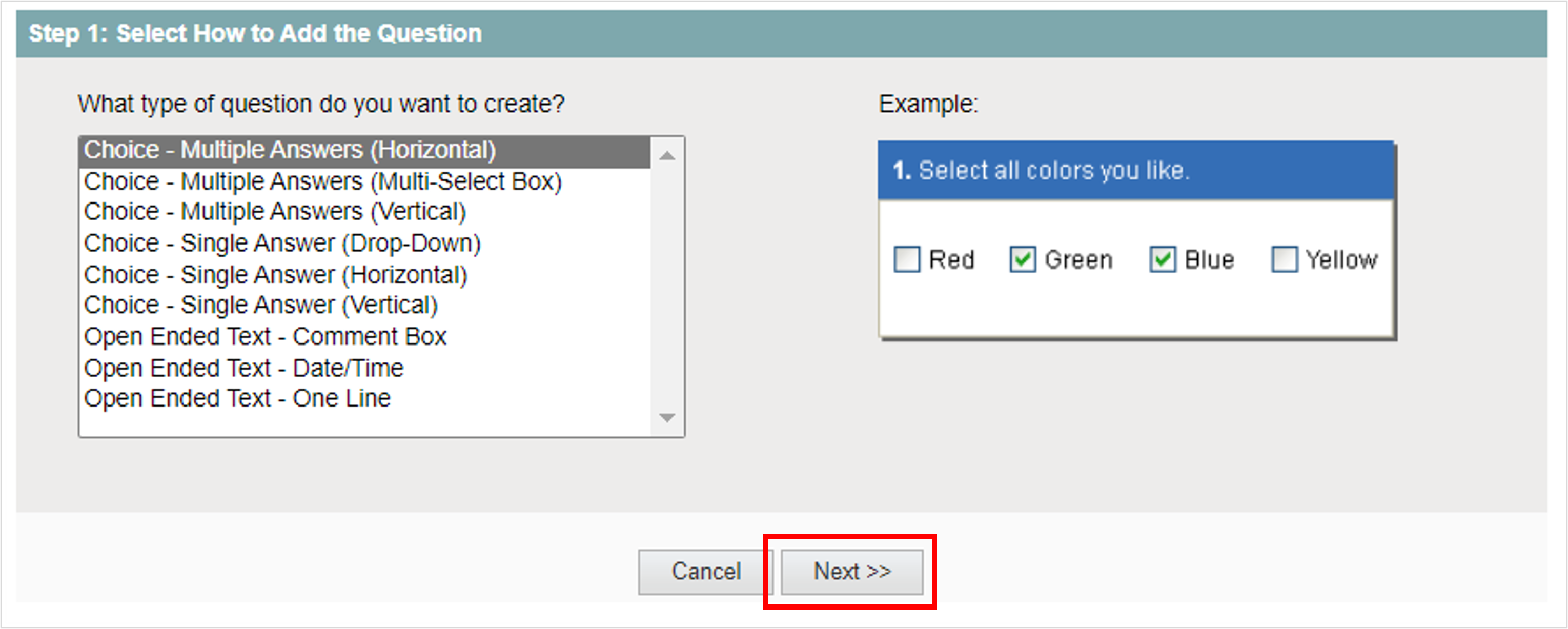The image size is (1568, 629).
Task: Check the Yellow checkbox in the example
Action: point(1285,260)
